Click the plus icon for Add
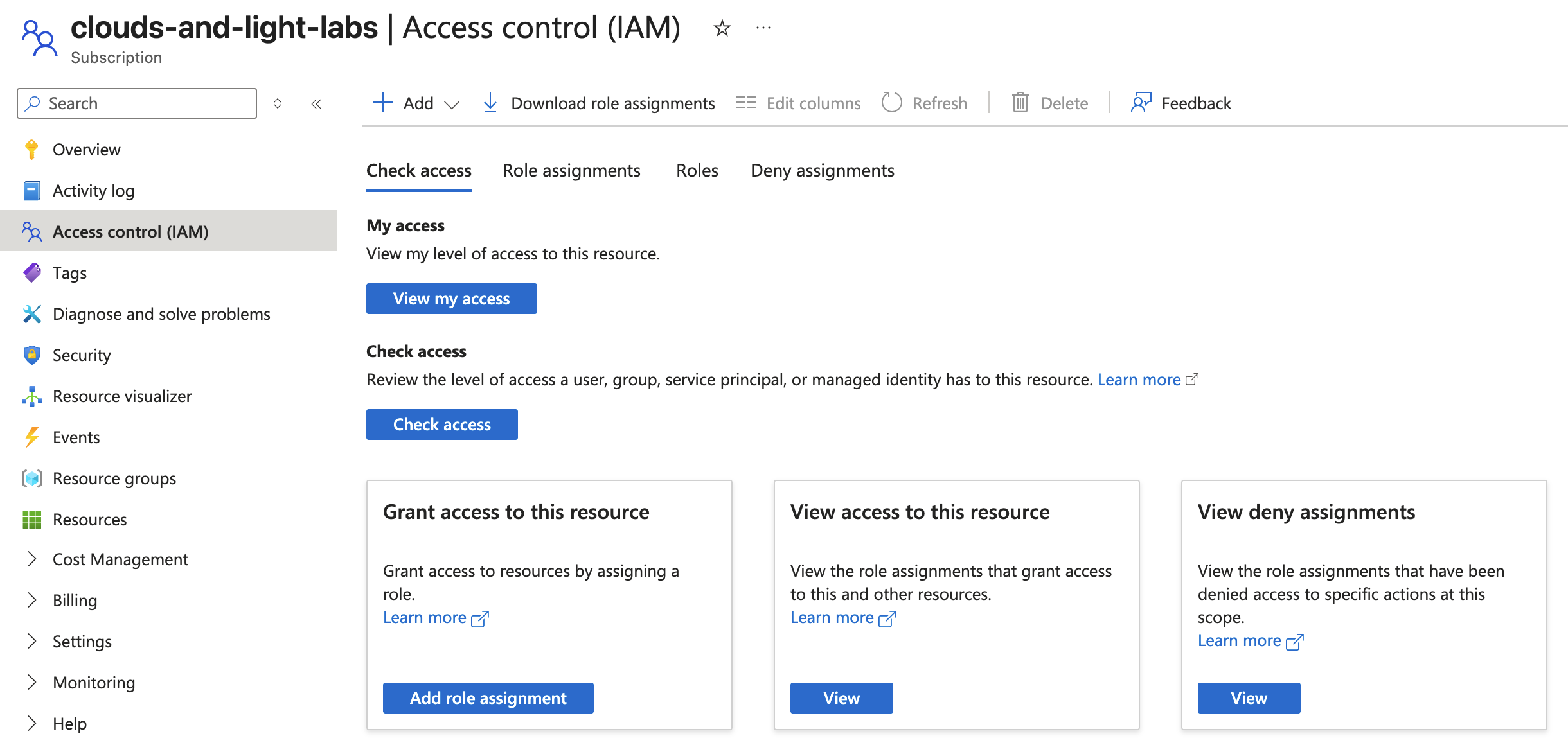1568x754 pixels. pos(382,103)
